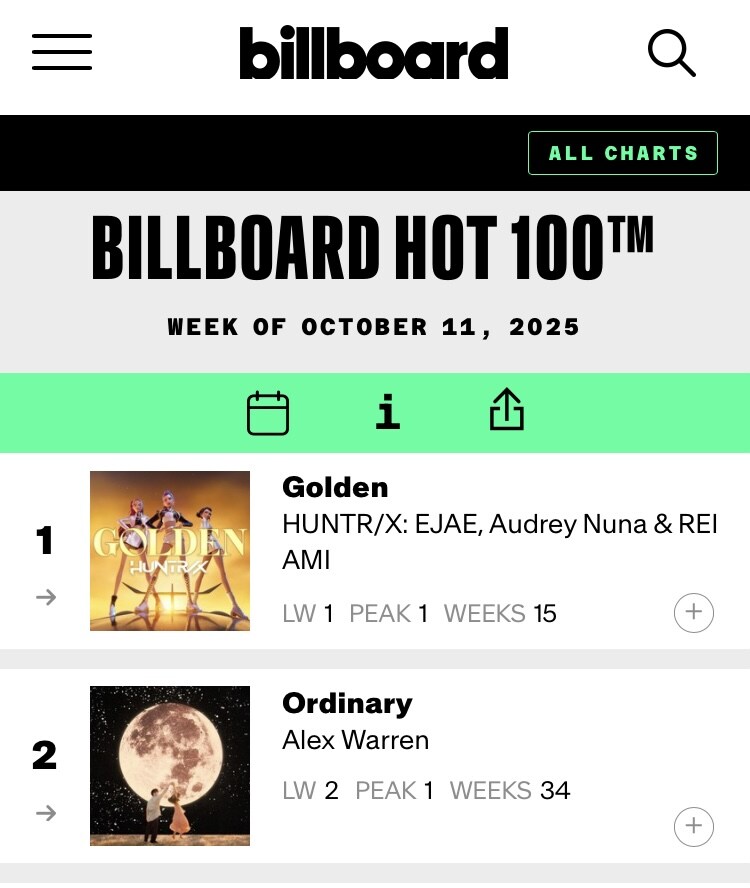Click the number 2 rank position
Image resolution: width=750 pixels, height=888 pixels.
pos(45,756)
